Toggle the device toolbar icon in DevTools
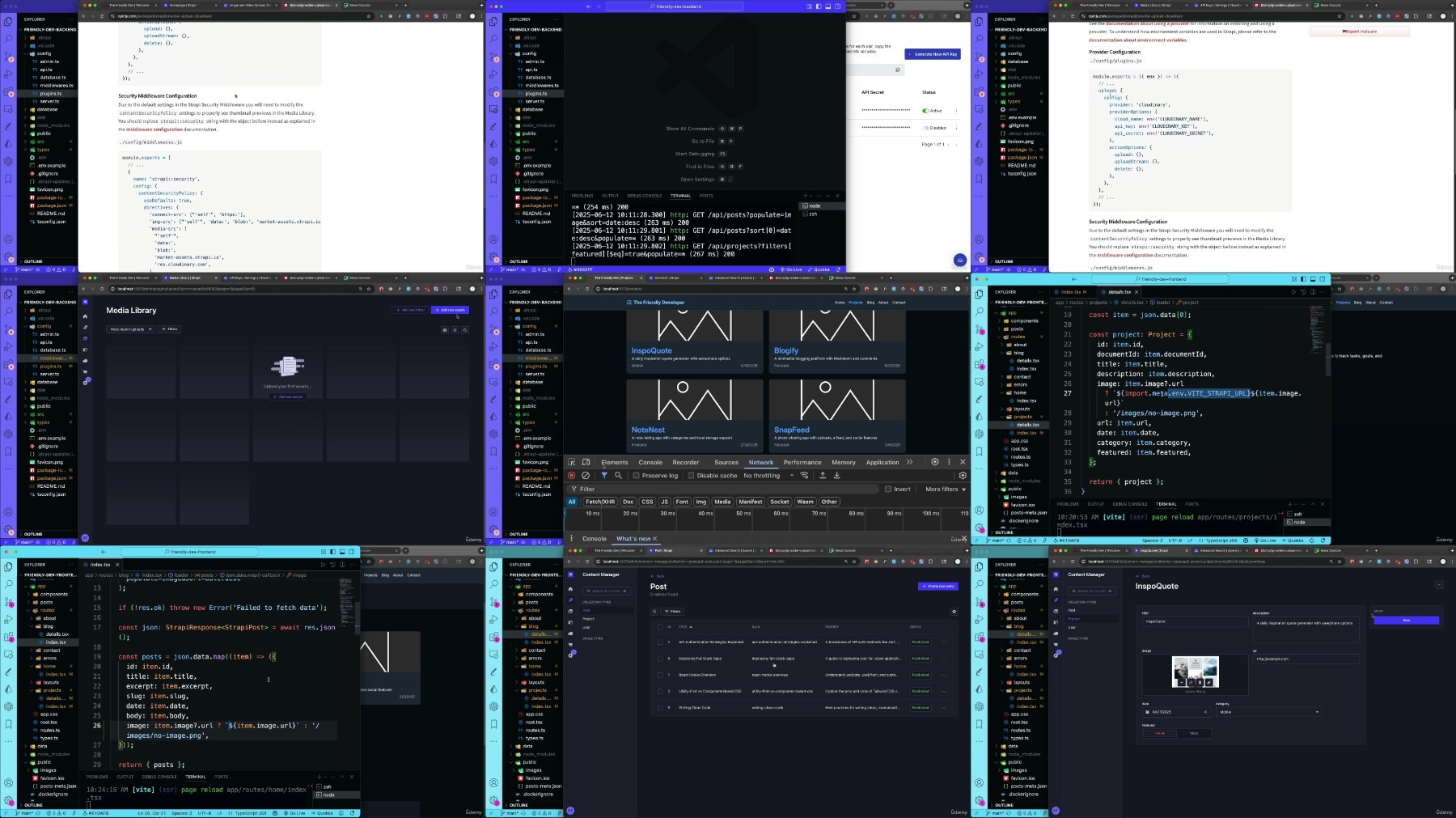 (x=586, y=462)
